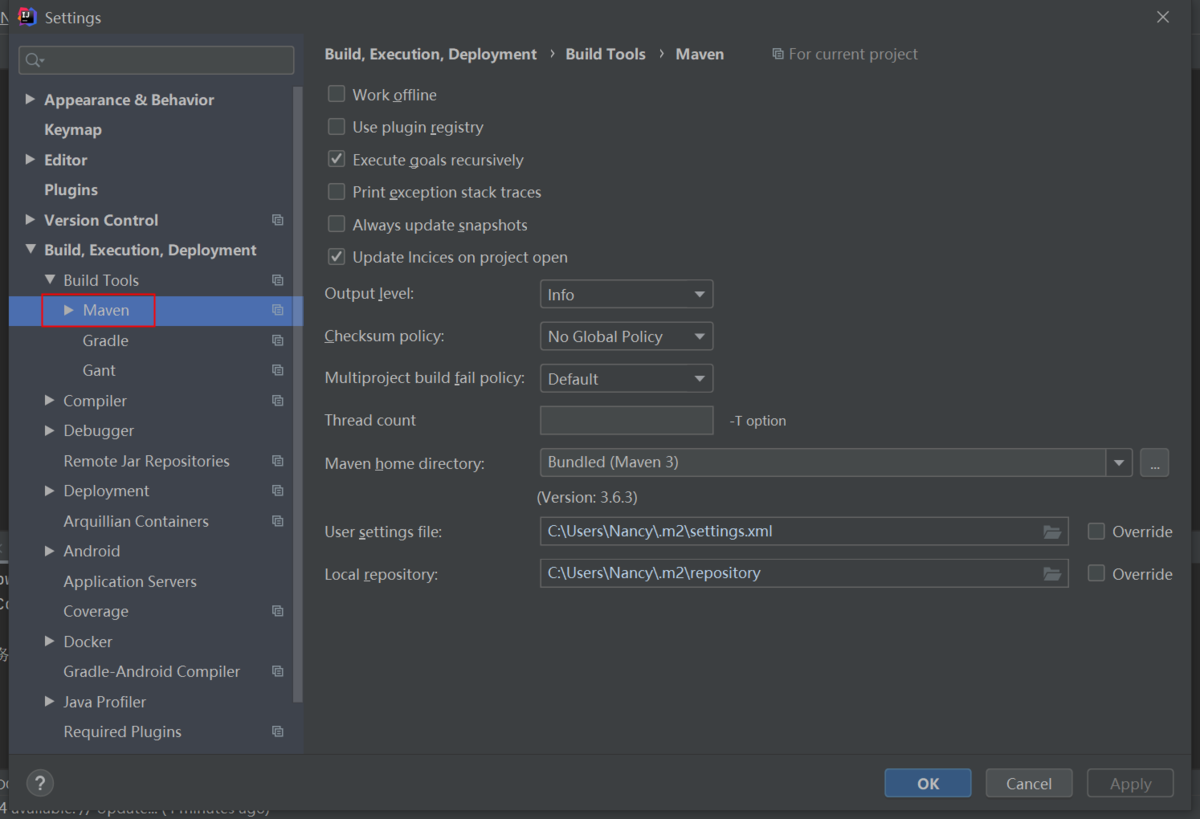
Task: Select Gradle under Build Tools
Action: click(x=106, y=341)
